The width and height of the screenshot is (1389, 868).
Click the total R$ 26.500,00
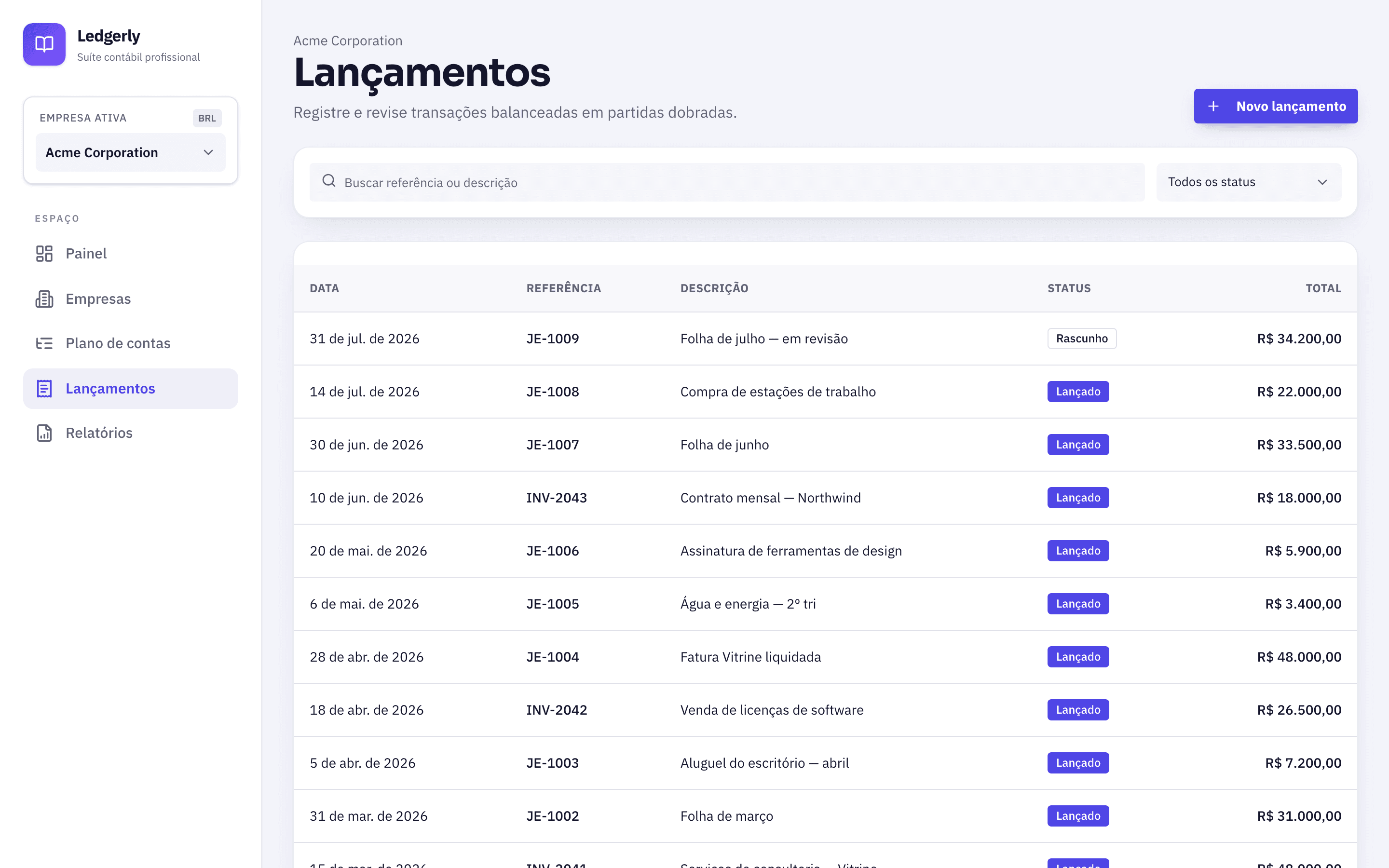click(1299, 710)
